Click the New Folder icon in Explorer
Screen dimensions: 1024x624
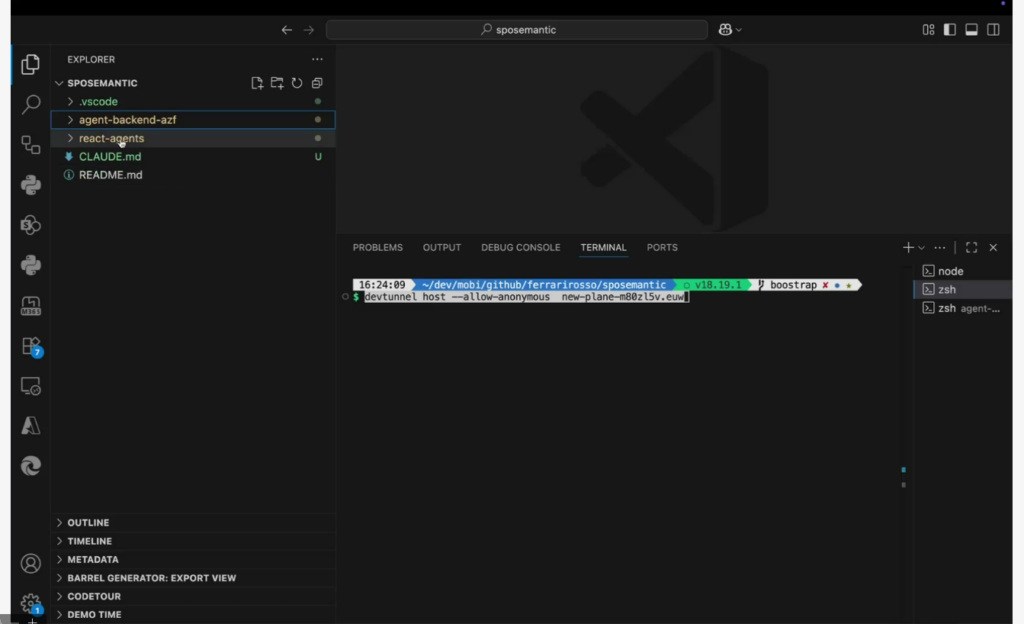click(x=277, y=83)
